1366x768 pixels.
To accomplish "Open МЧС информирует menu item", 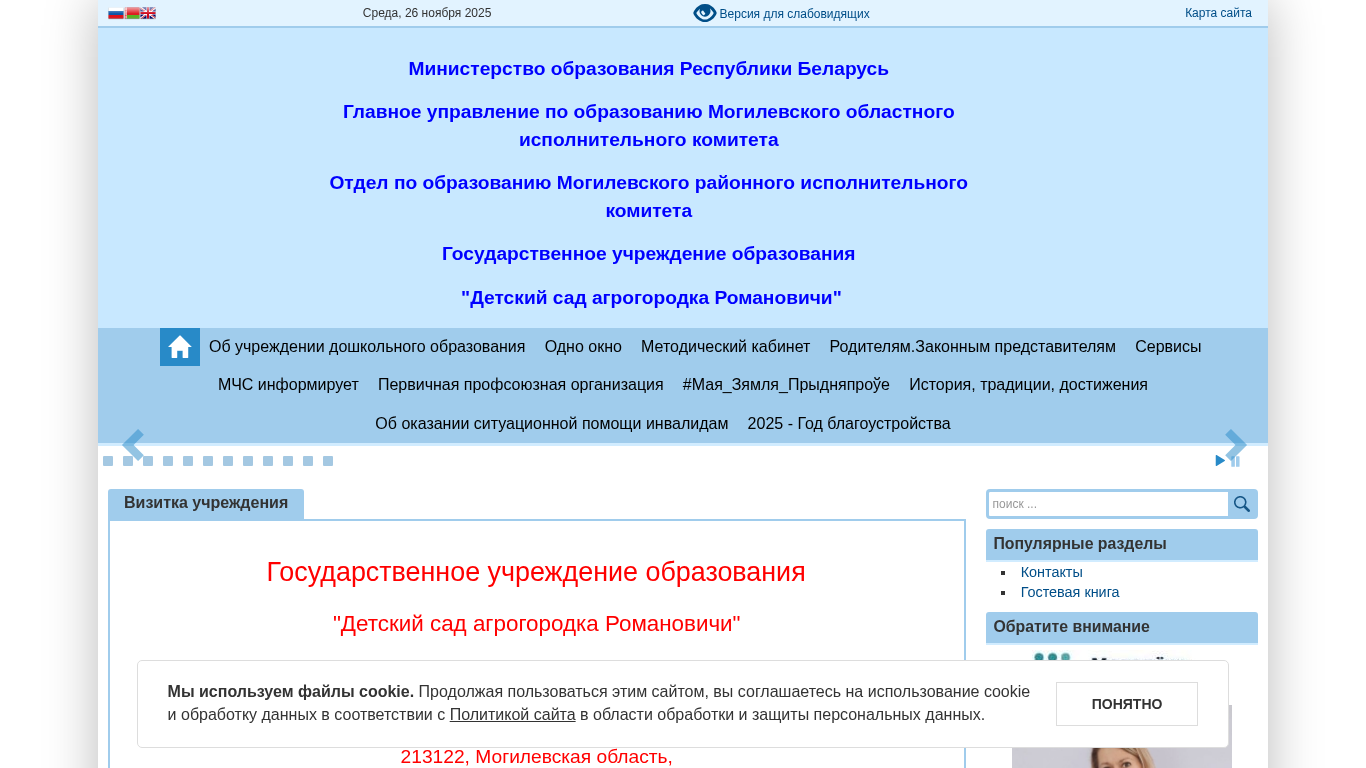I will [x=288, y=385].
